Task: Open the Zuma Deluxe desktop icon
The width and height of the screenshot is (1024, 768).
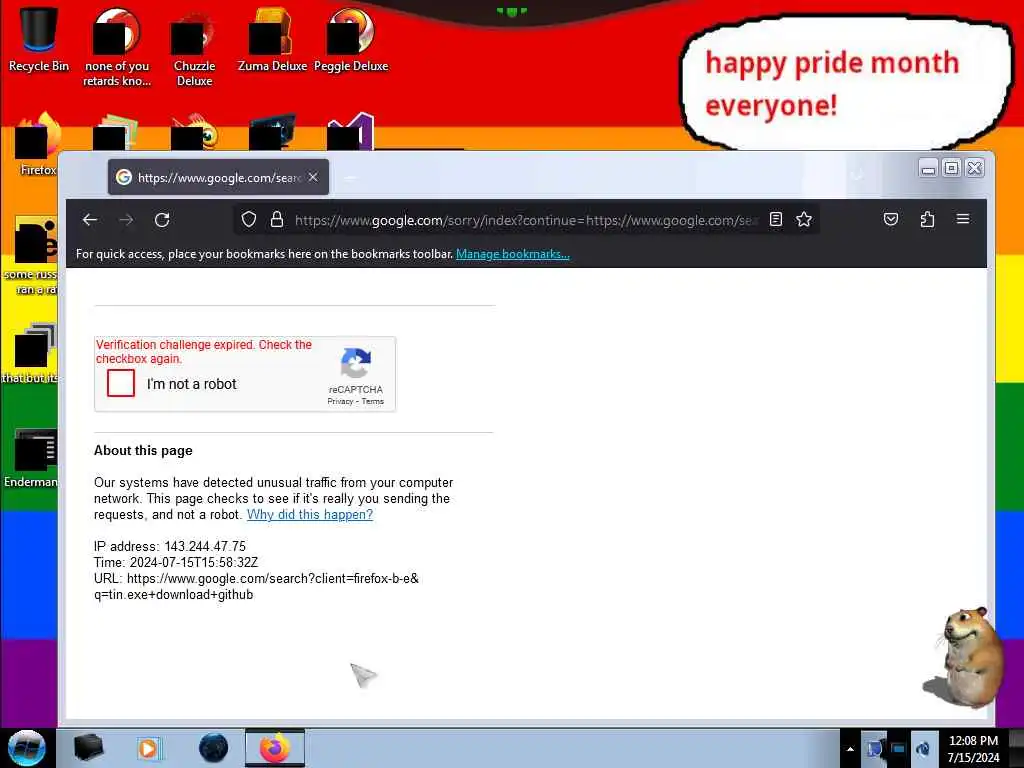Action: [x=272, y=40]
